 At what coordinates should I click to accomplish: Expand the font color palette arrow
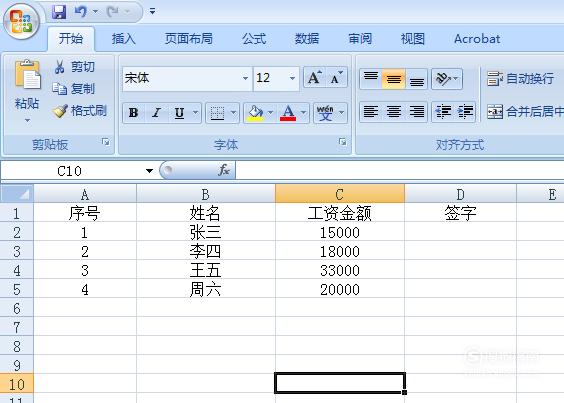(303, 113)
